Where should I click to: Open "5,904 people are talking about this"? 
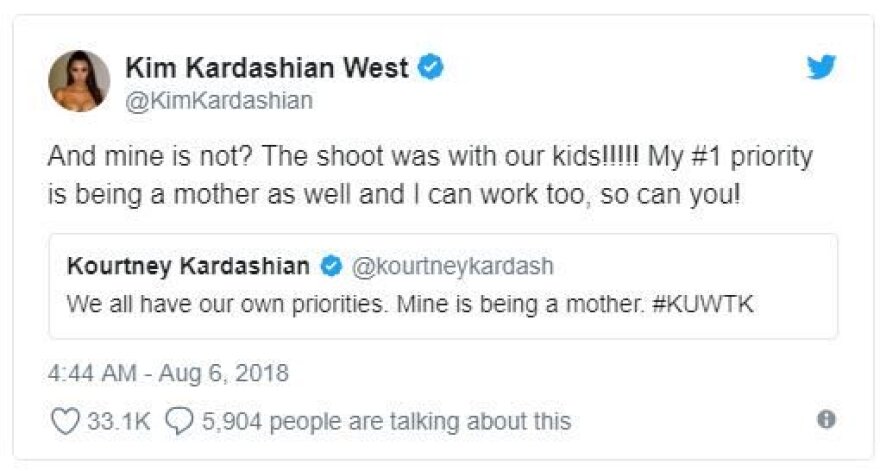(x=387, y=421)
